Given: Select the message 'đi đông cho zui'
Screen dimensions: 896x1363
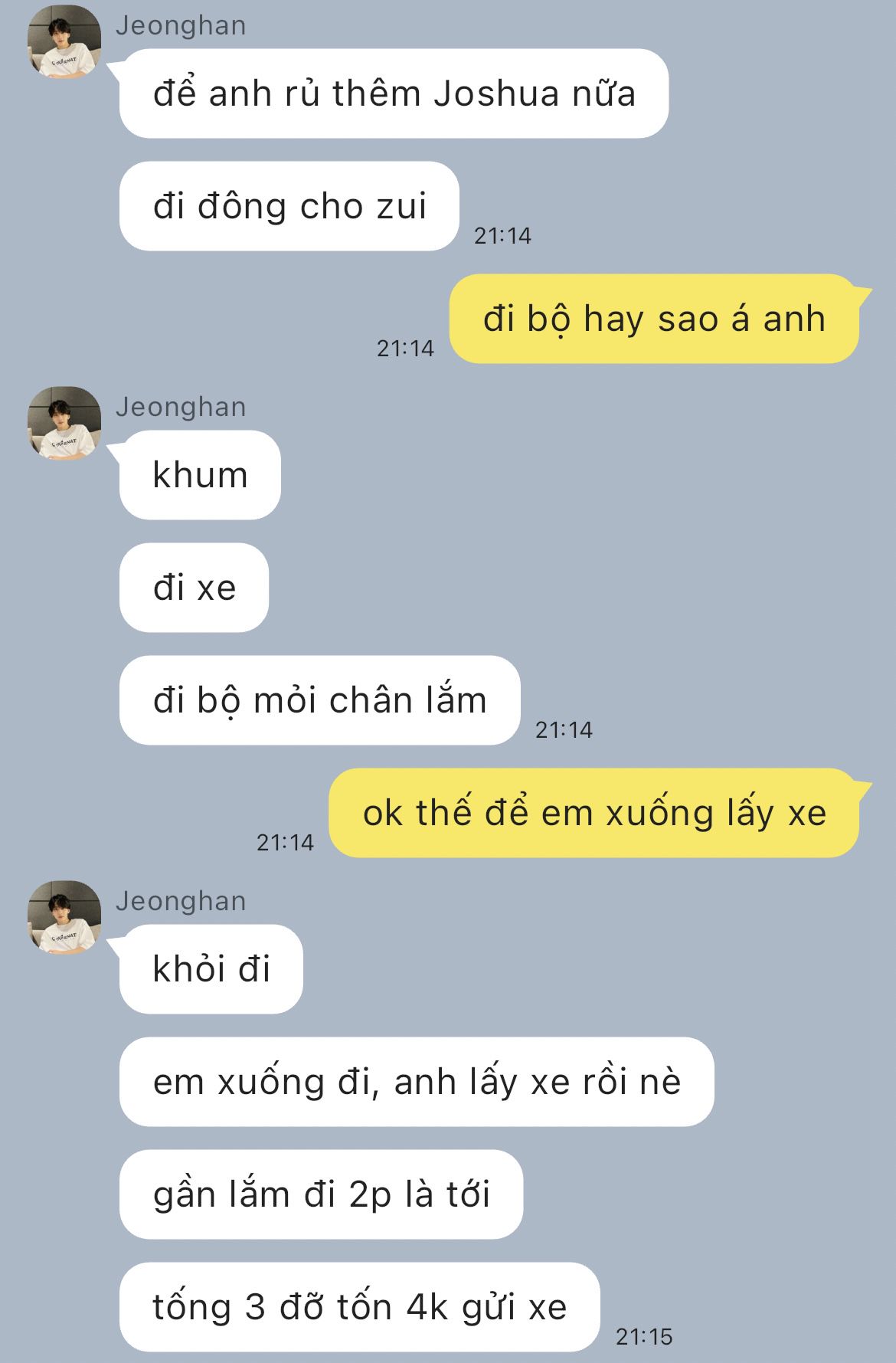Looking at the screenshot, I should click(x=289, y=206).
